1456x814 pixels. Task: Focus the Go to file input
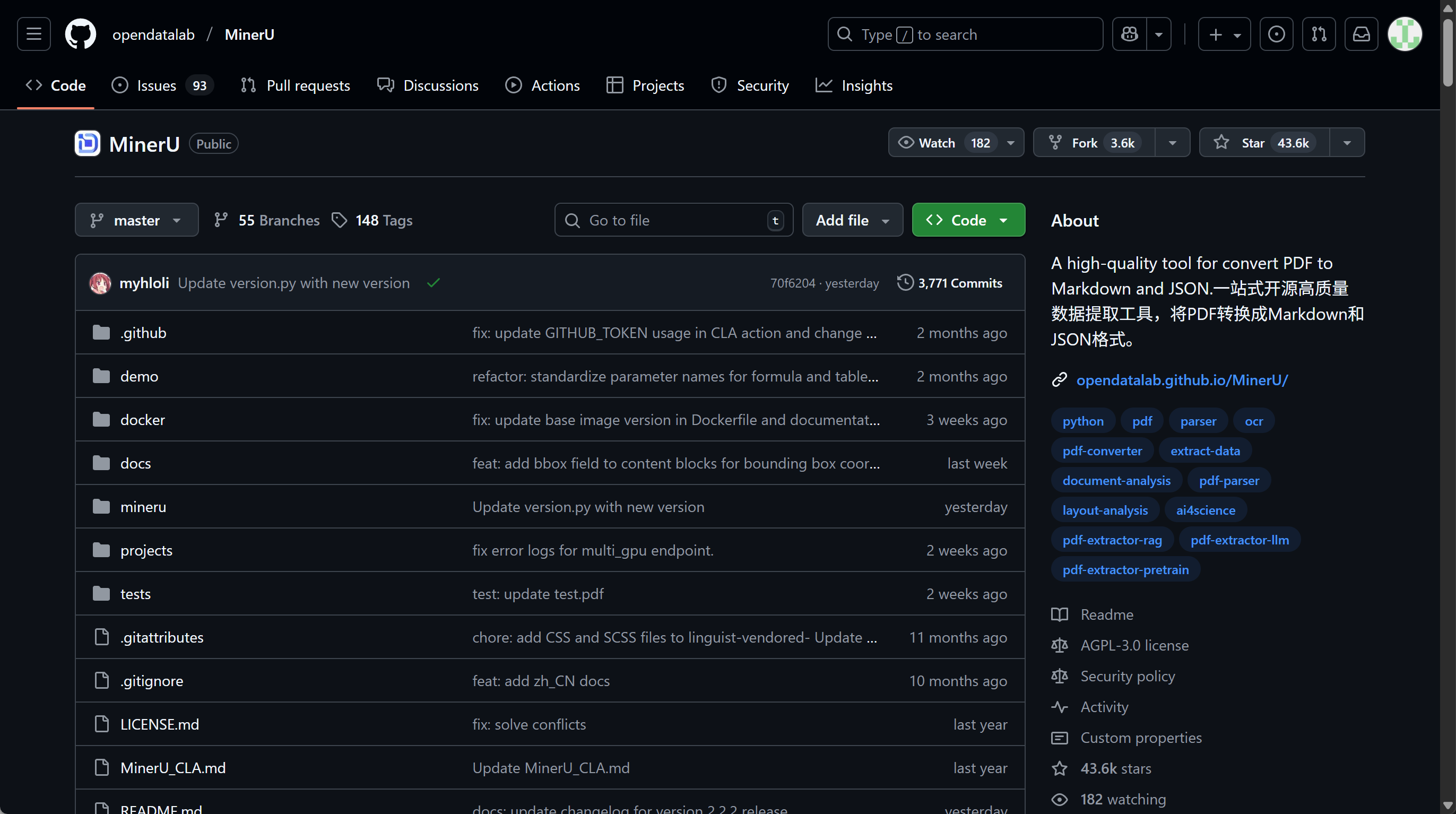674,220
